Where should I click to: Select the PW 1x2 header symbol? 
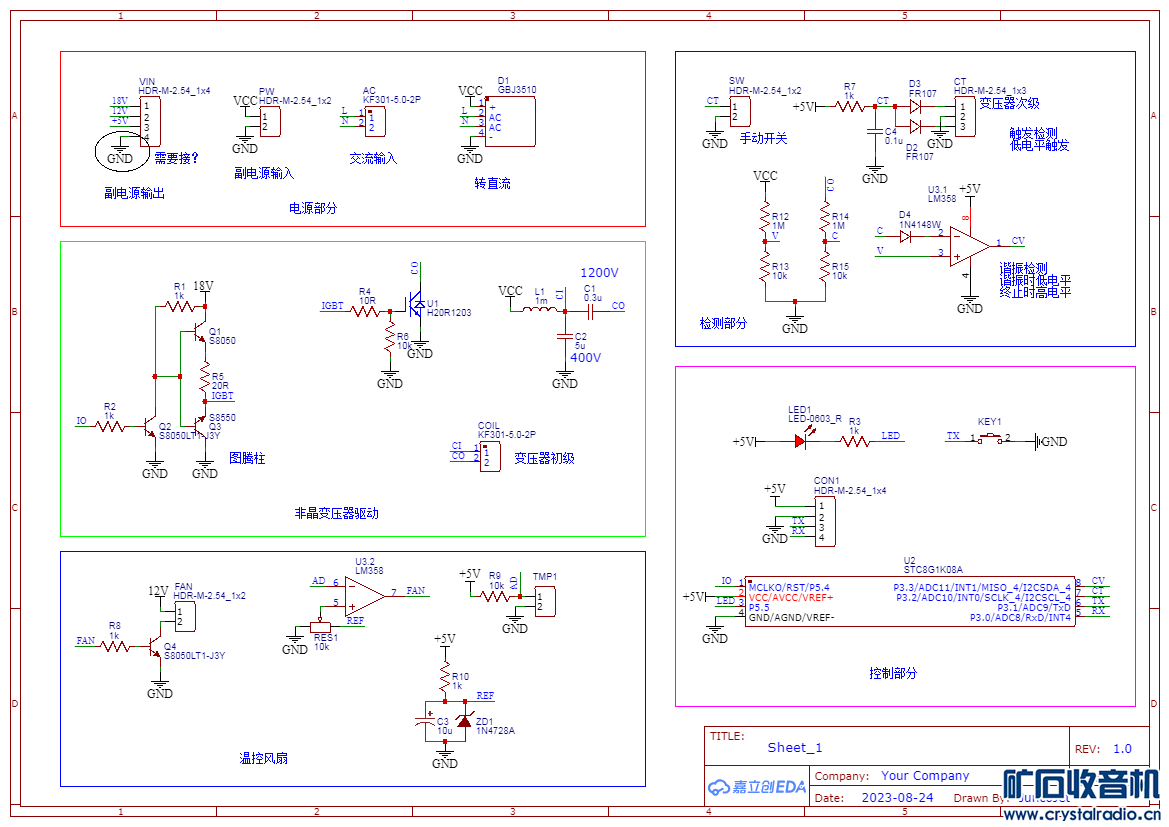tap(270, 122)
